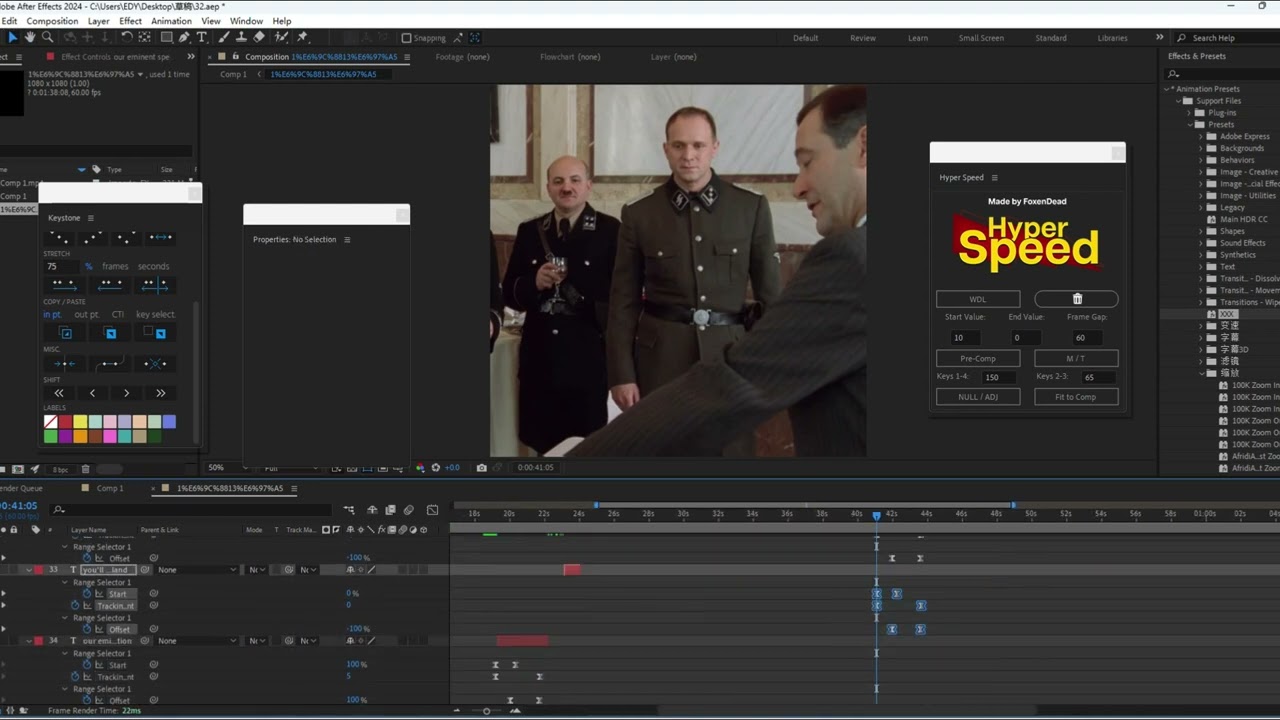The height and width of the screenshot is (720, 1280).
Task: Select the Selection arrow tool
Action: (12, 37)
